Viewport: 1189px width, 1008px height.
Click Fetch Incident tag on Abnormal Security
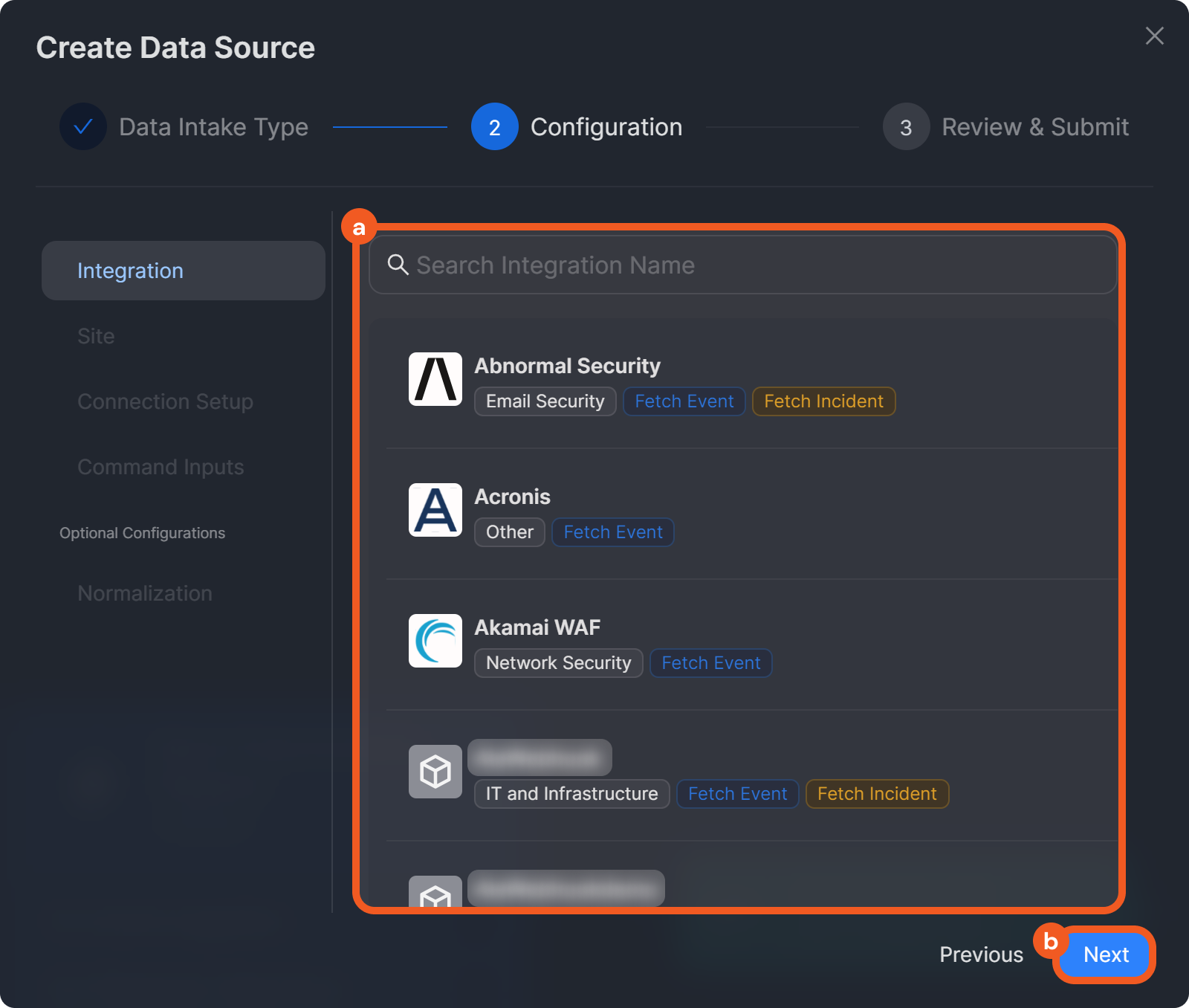tap(823, 401)
